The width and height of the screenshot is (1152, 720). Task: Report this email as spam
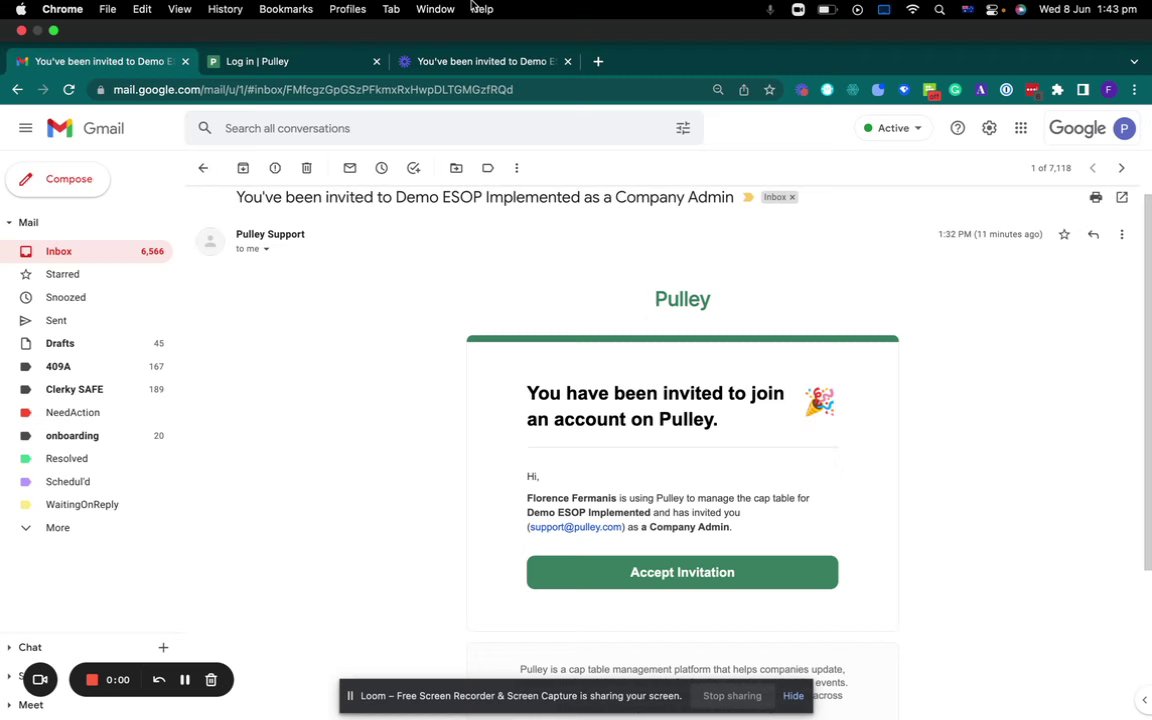(275, 168)
